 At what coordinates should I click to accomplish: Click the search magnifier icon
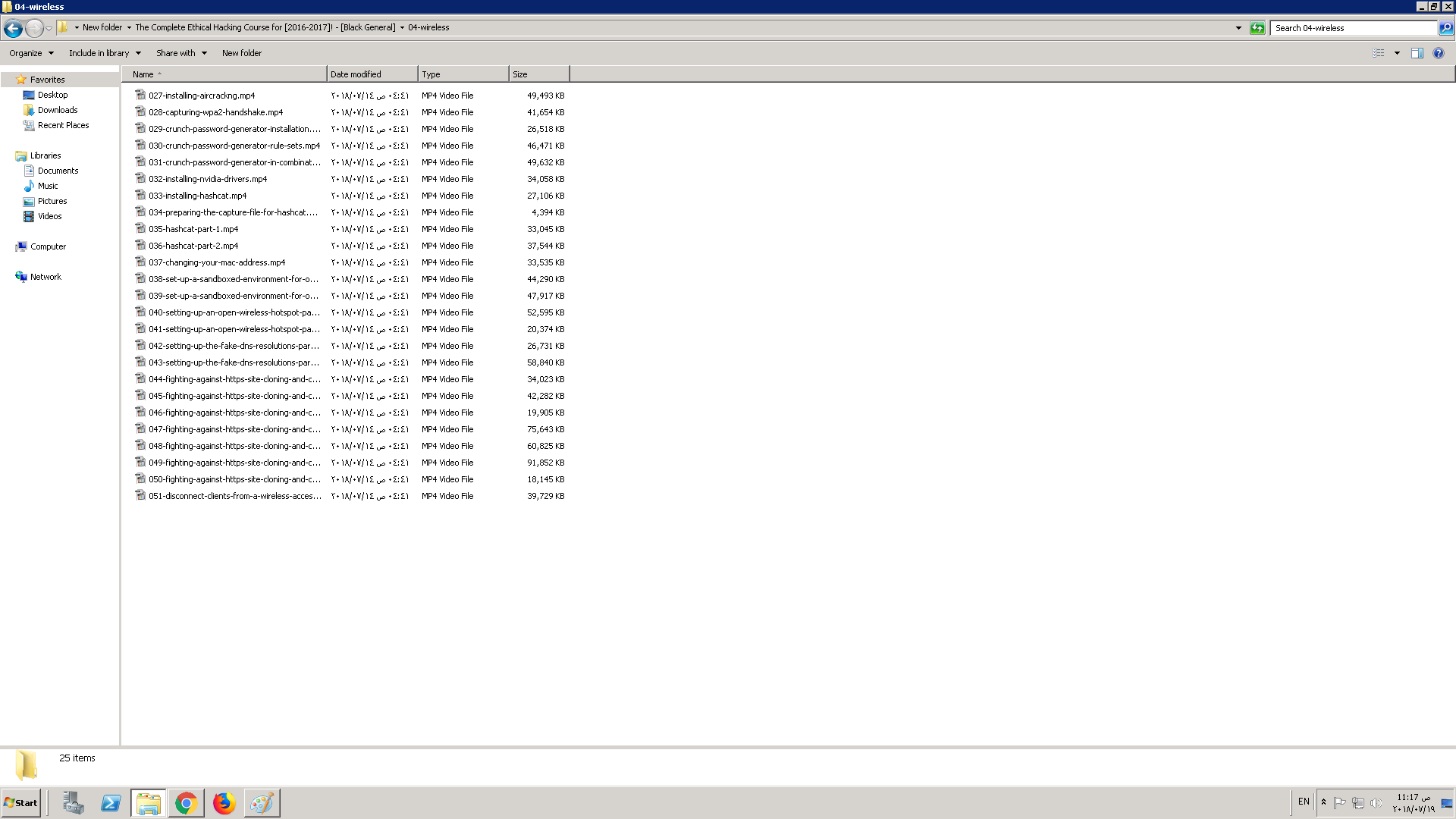[x=1446, y=28]
